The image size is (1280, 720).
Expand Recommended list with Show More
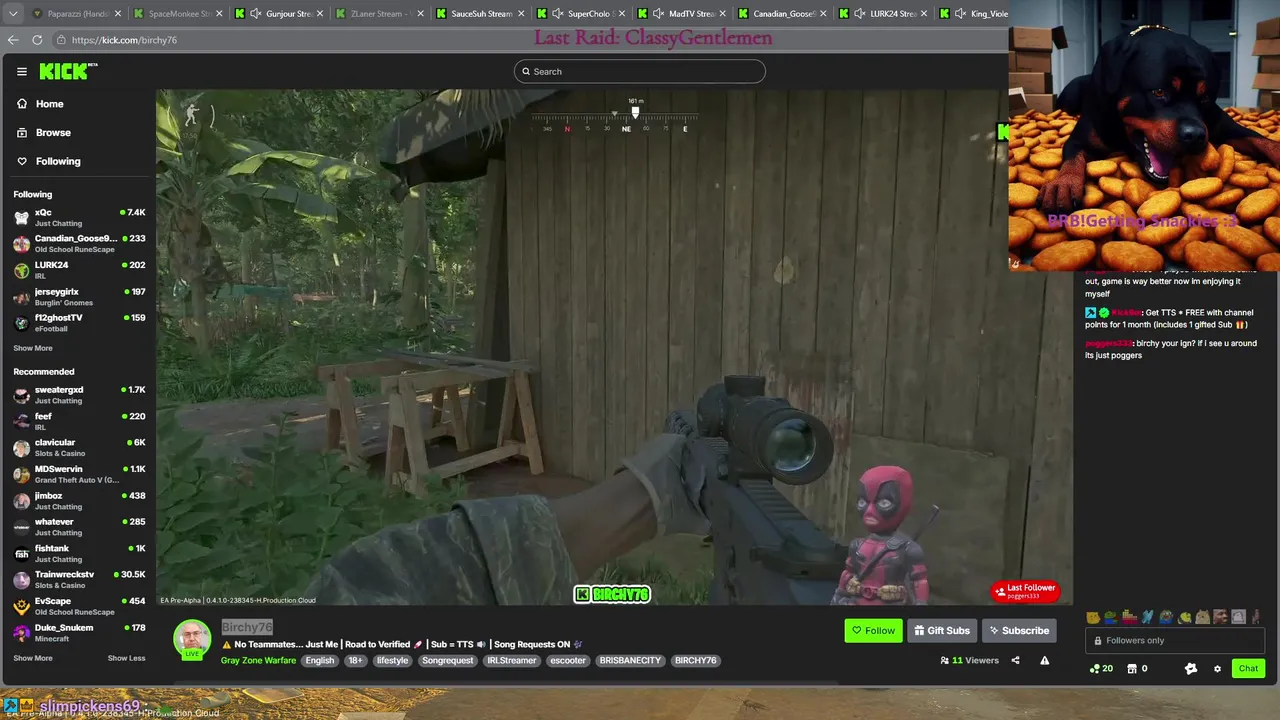point(33,658)
